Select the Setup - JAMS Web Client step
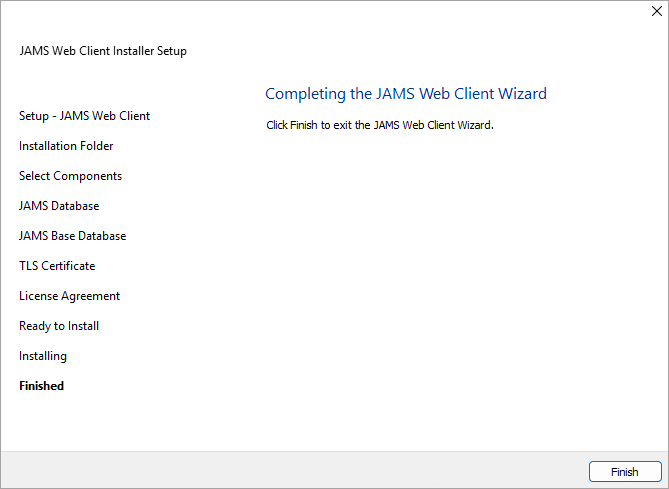This screenshot has height=489, width=669. click(x=84, y=116)
